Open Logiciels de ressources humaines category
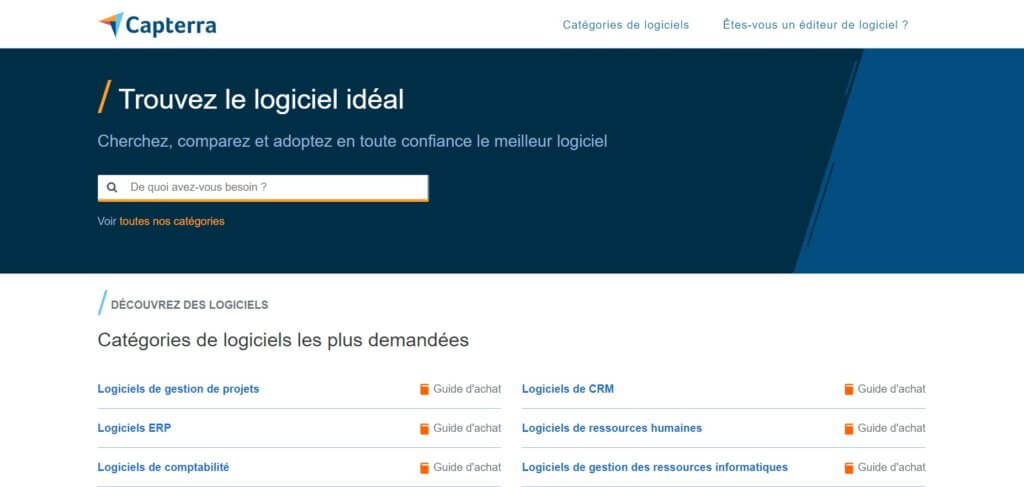 coord(611,428)
